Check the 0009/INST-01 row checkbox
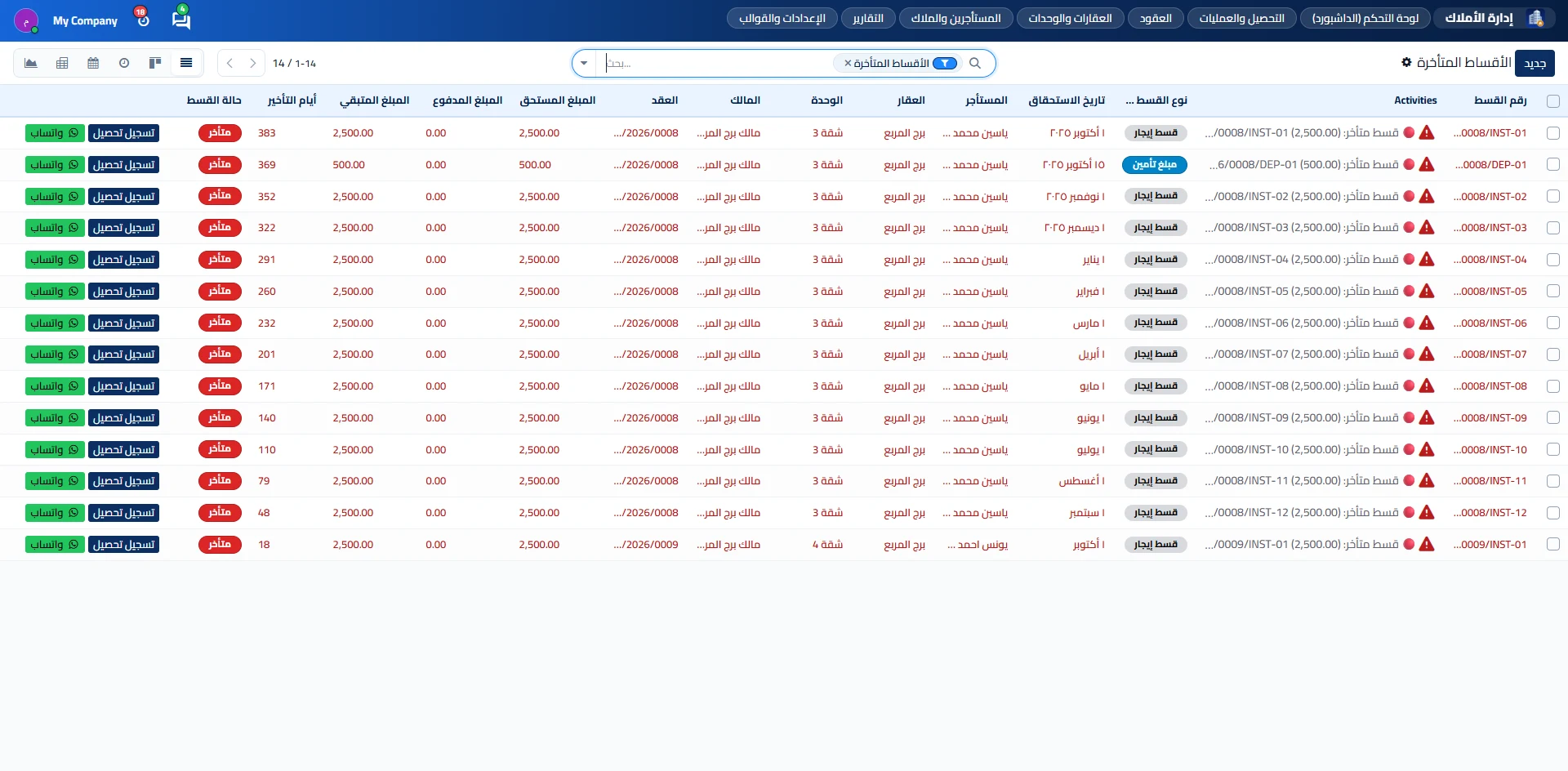Viewport: 1568px width, 771px height. point(1552,544)
